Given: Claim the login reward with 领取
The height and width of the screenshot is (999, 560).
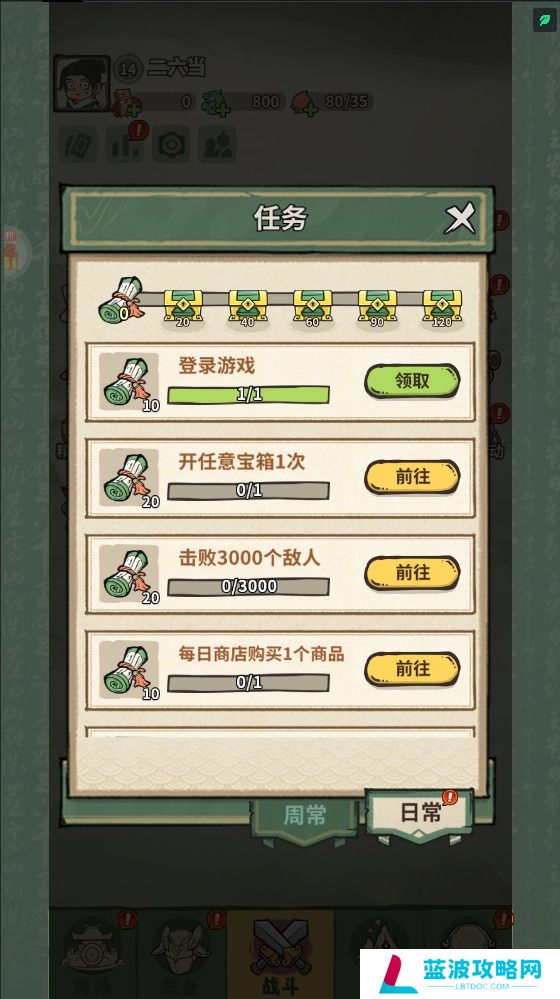Looking at the screenshot, I should click(412, 381).
